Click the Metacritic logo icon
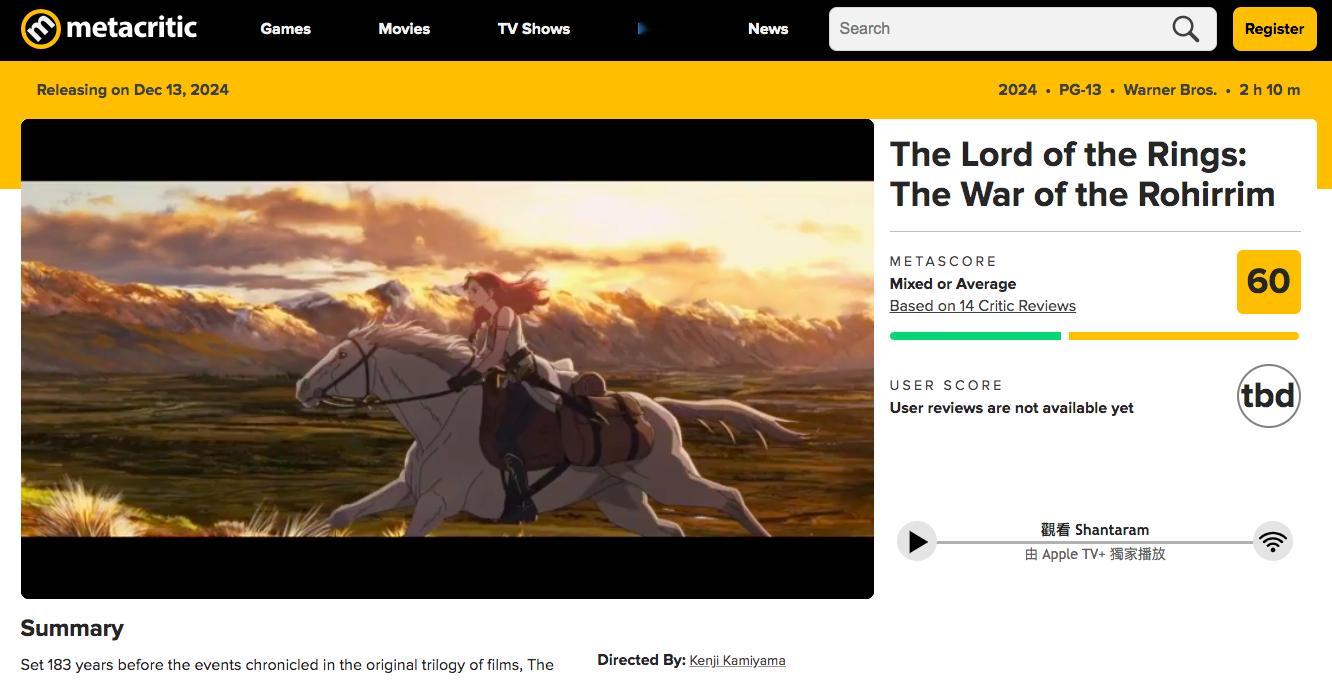This screenshot has height=684, width=1332. 41,29
